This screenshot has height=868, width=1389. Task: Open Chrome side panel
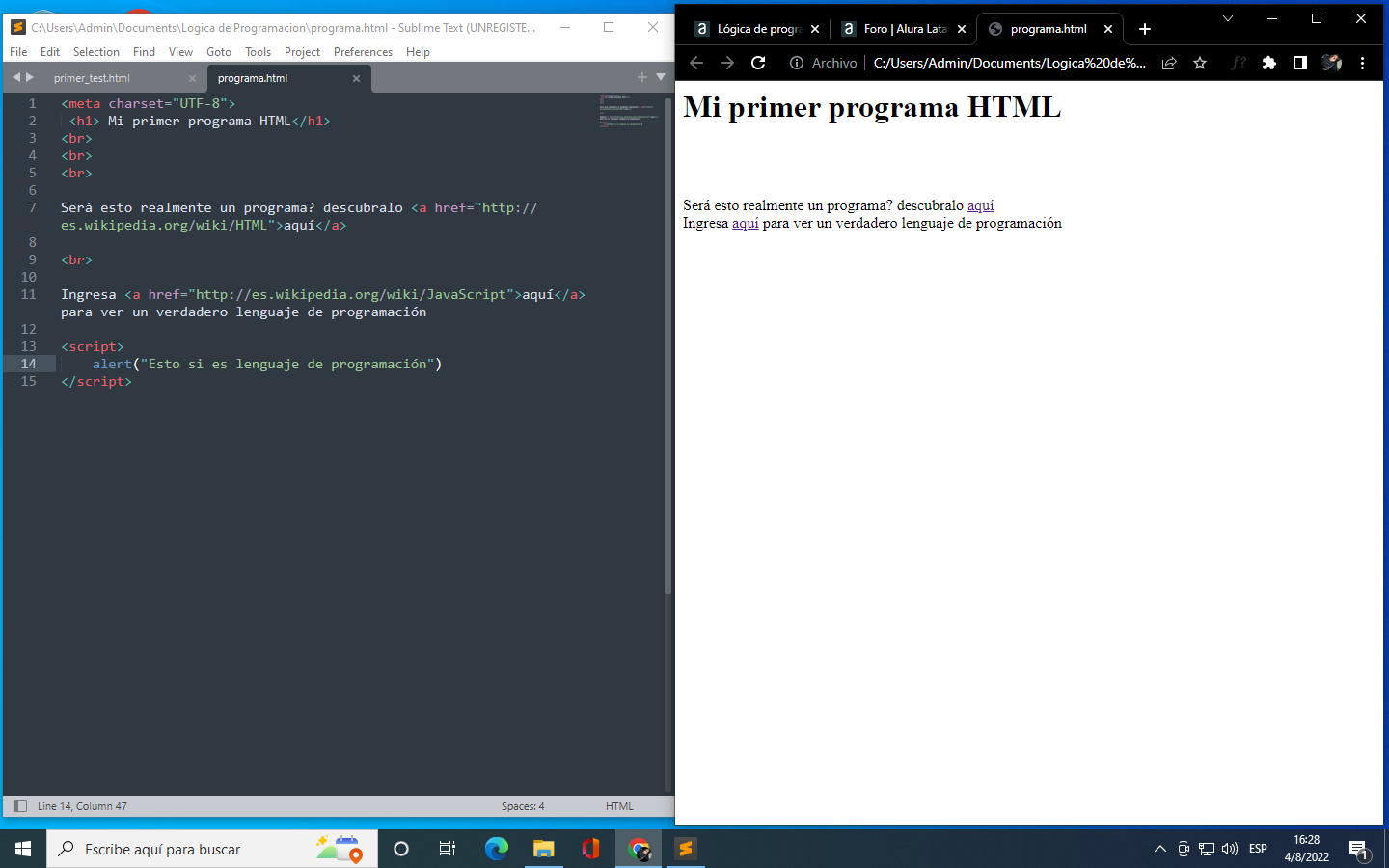(1300, 63)
